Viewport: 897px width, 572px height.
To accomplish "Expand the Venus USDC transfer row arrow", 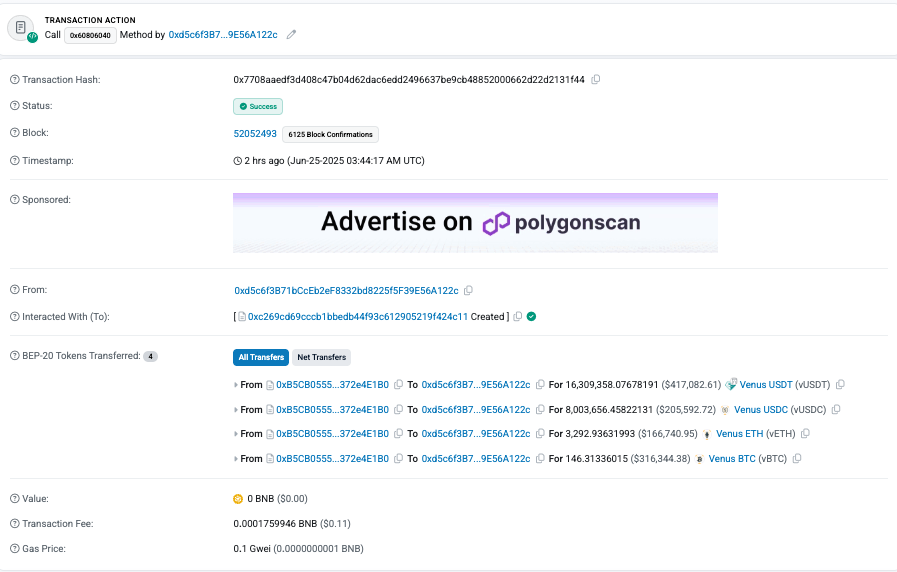I will (236, 410).
